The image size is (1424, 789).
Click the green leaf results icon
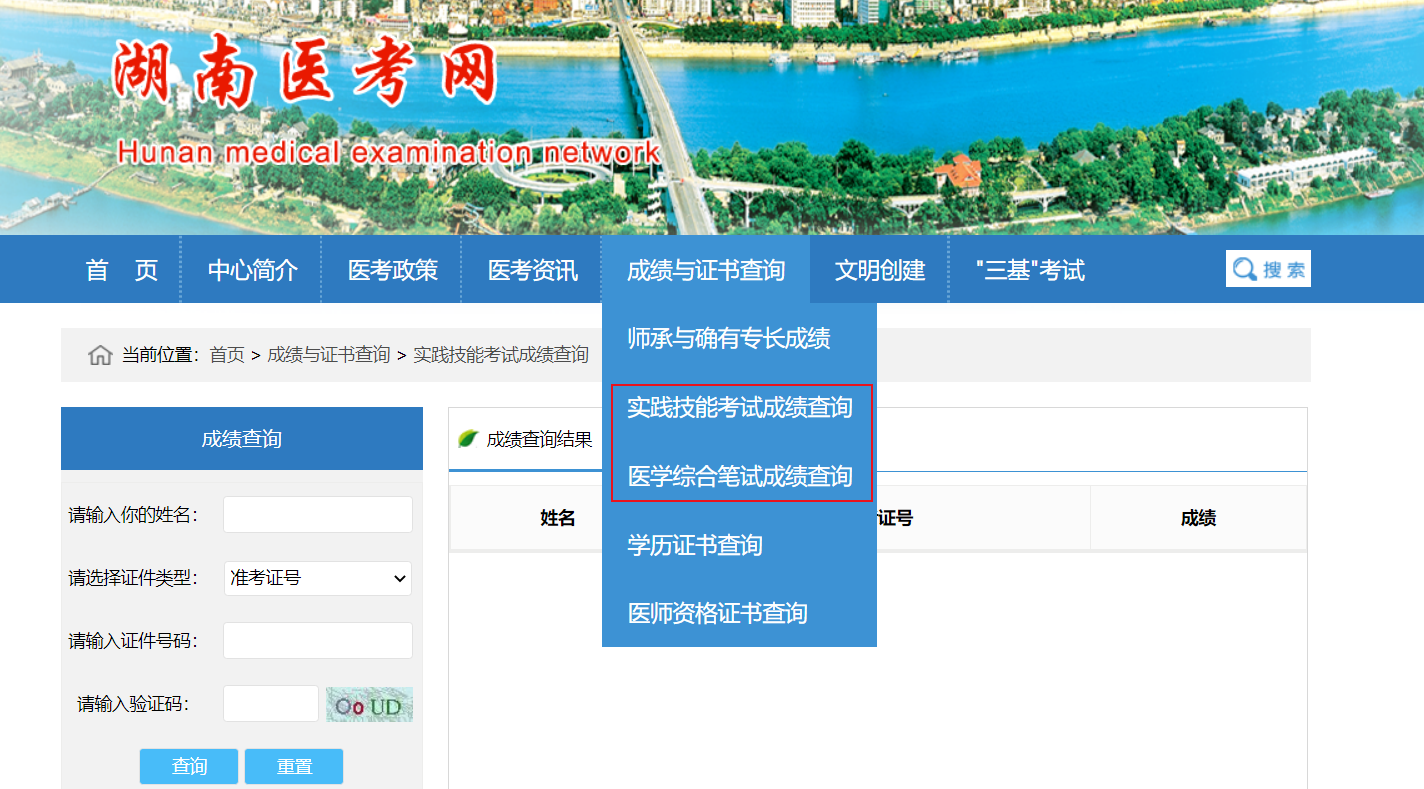pyautogui.click(x=467, y=439)
